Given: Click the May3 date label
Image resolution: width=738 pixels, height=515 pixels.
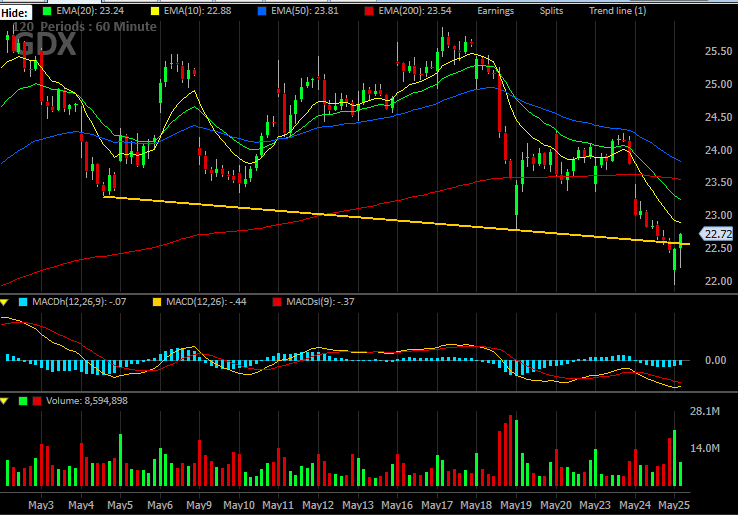Looking at the screenshot, I should click(x=41, y=505).
